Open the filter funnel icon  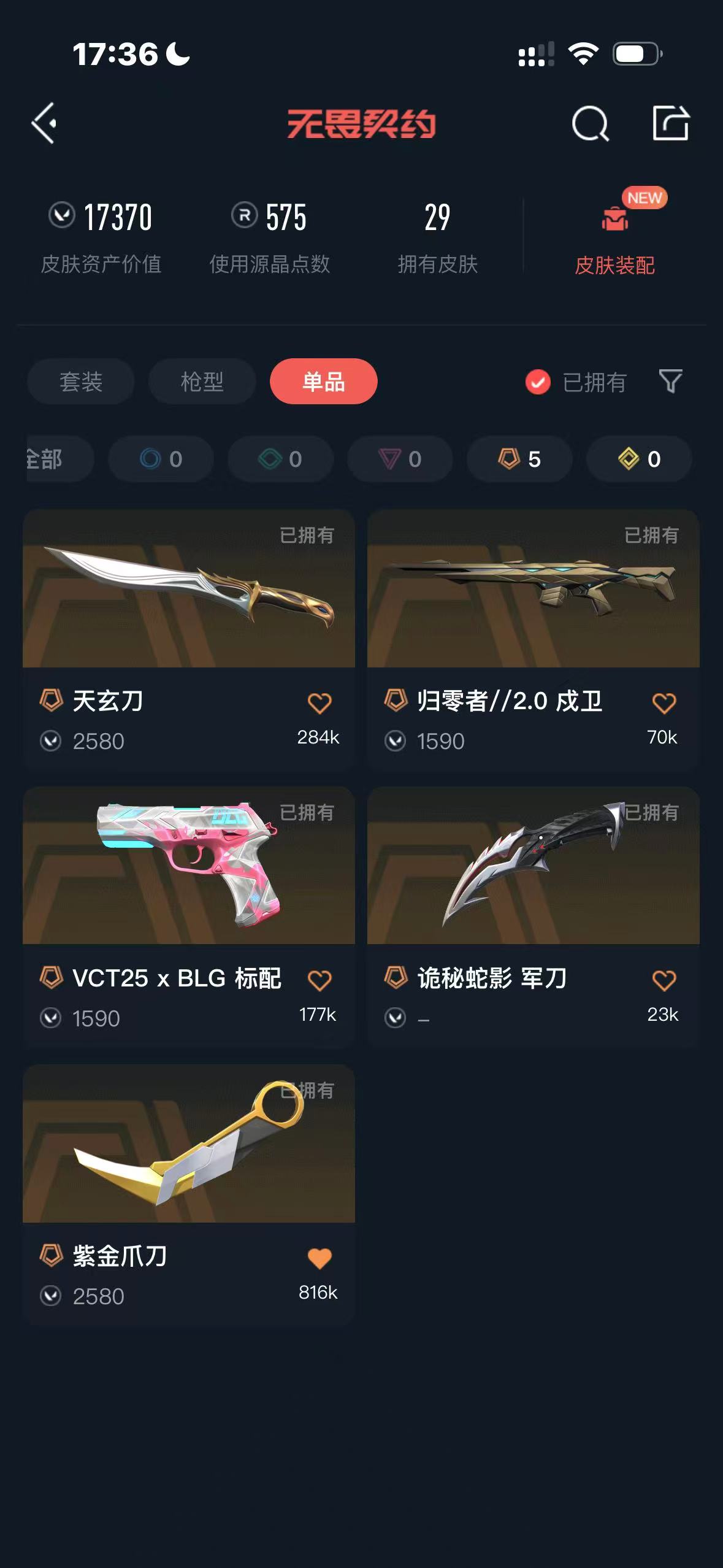[670, 381]
